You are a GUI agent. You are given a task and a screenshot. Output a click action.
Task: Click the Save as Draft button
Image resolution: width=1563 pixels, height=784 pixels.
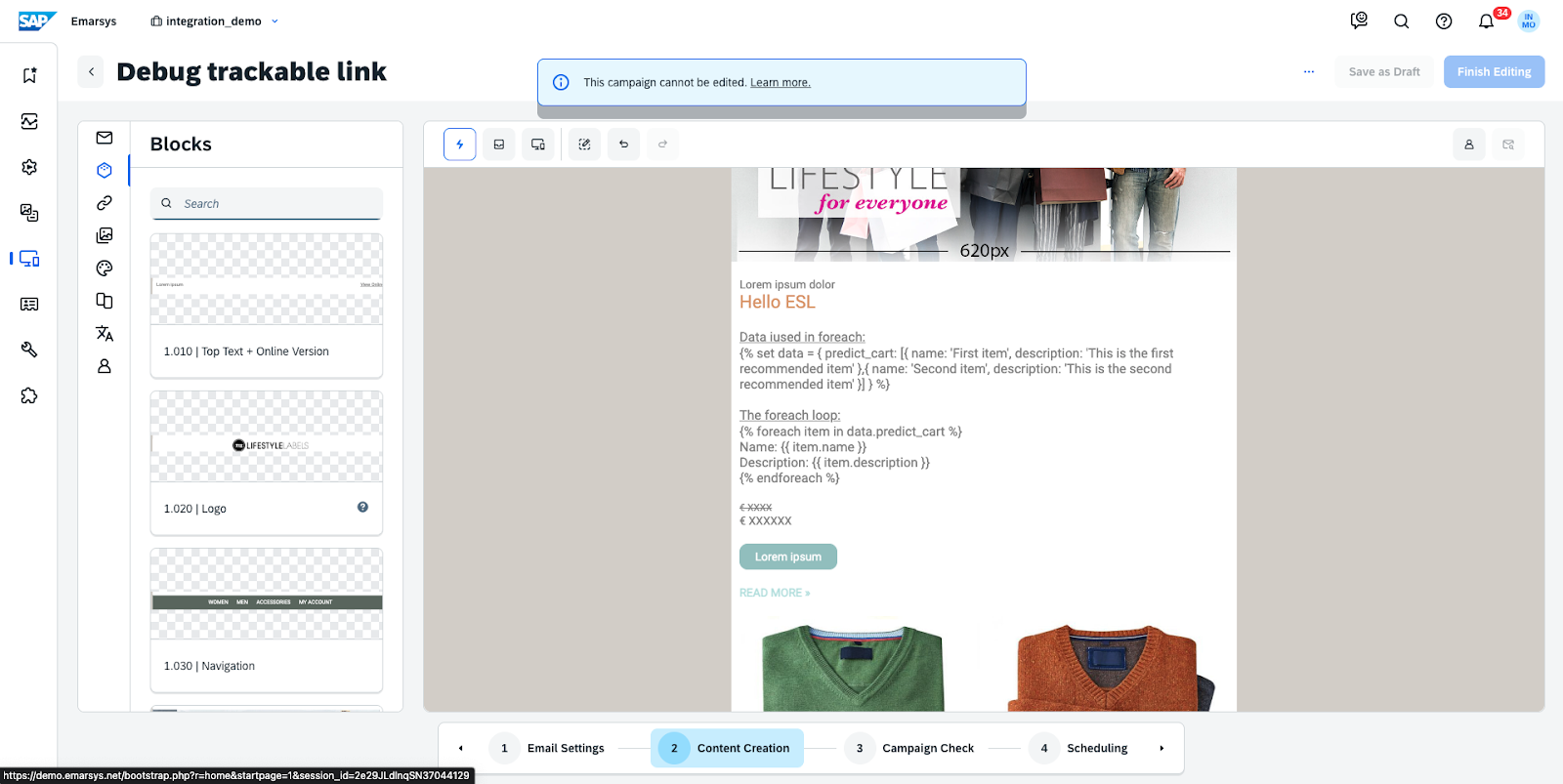click(x=1384, y=71)
